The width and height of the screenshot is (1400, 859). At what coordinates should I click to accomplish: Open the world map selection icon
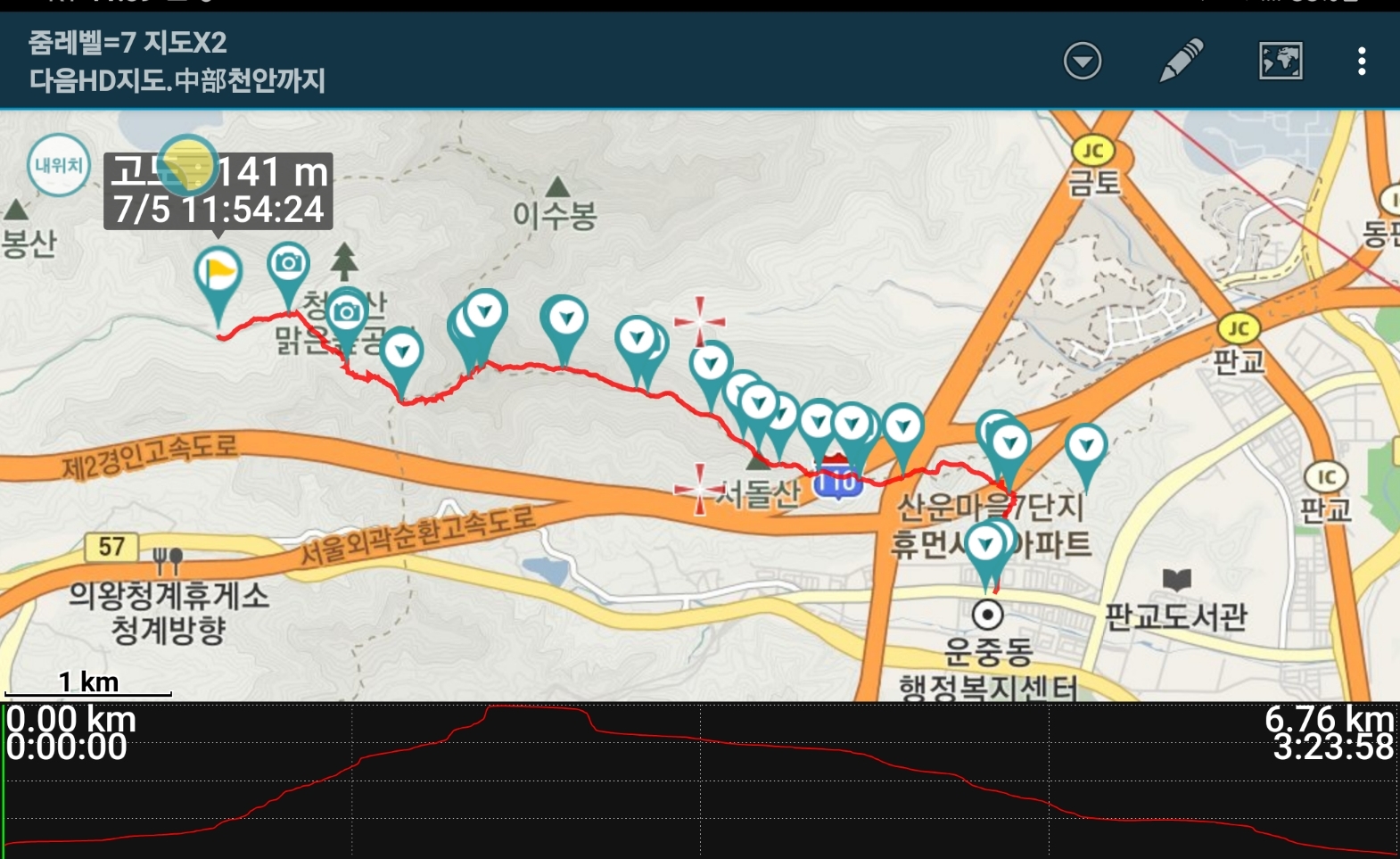point(1281,61)
